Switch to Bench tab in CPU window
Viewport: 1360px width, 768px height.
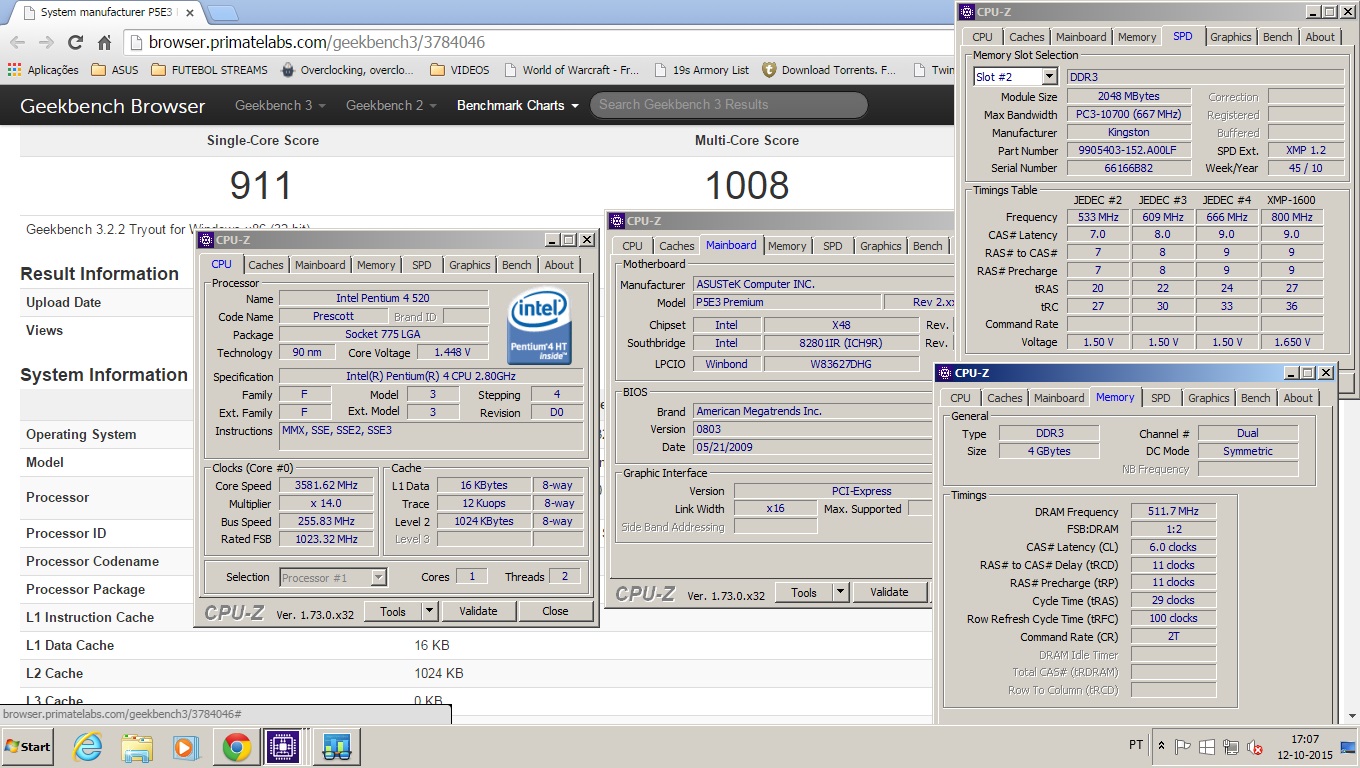pos(517,265)
